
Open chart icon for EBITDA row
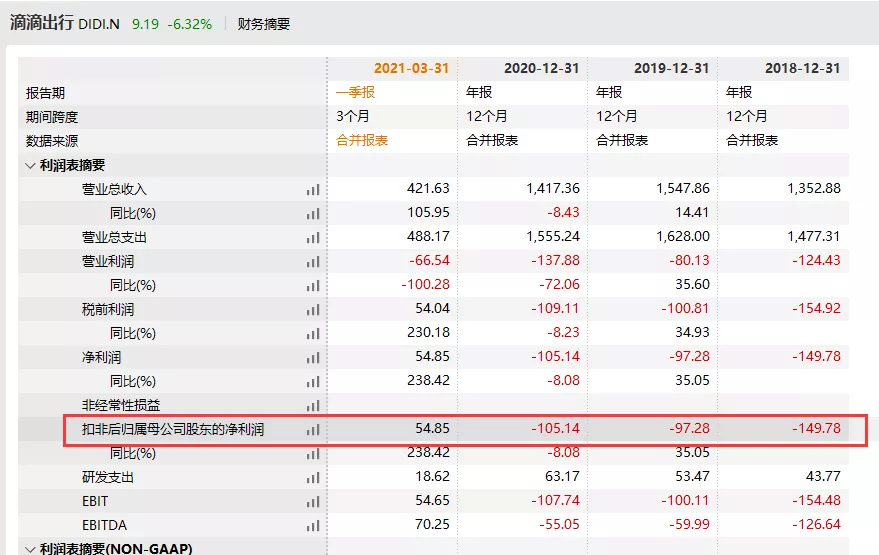click(x=313, y=526)
